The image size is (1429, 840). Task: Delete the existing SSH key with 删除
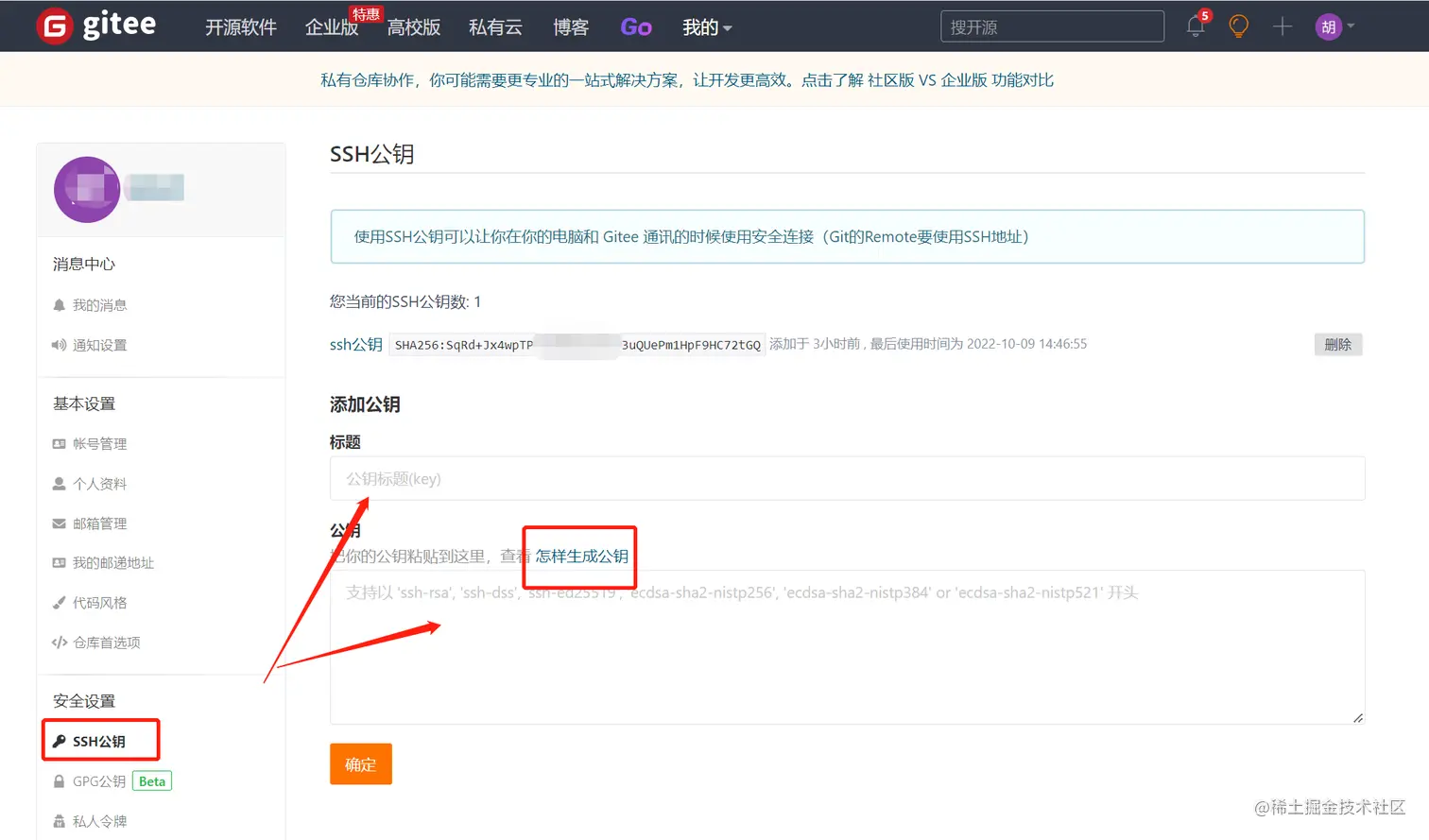1337,345
